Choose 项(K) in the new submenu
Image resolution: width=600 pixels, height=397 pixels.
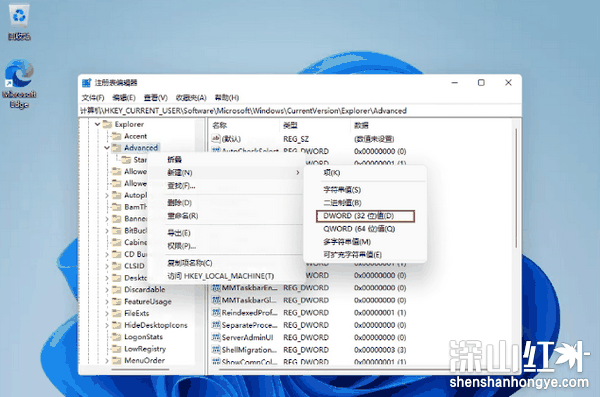[x=365, y=173]
